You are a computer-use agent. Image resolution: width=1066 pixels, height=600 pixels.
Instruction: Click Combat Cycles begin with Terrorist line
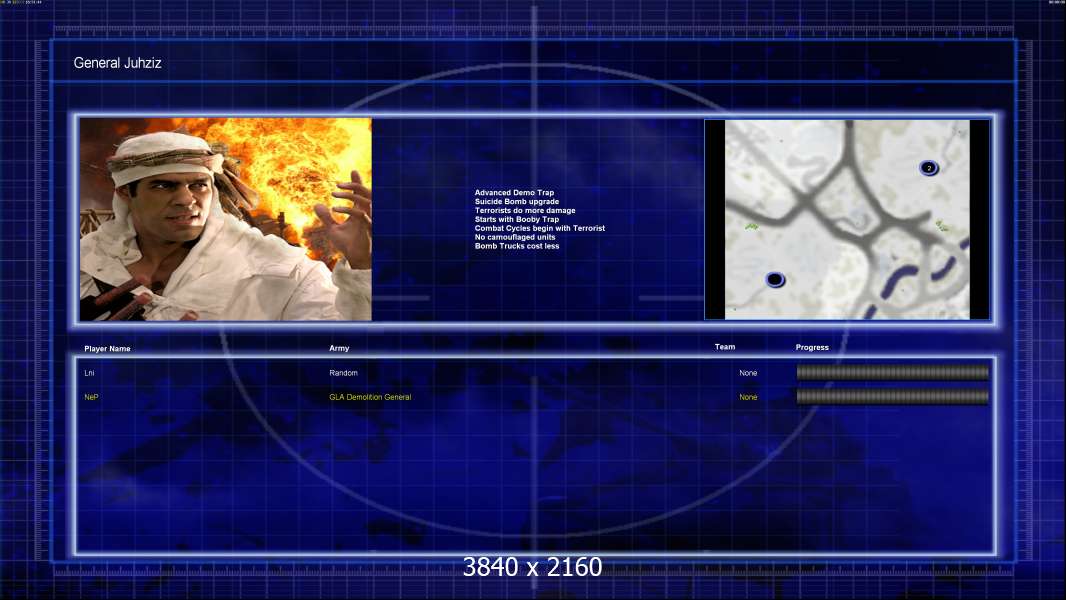pos(540,228)
